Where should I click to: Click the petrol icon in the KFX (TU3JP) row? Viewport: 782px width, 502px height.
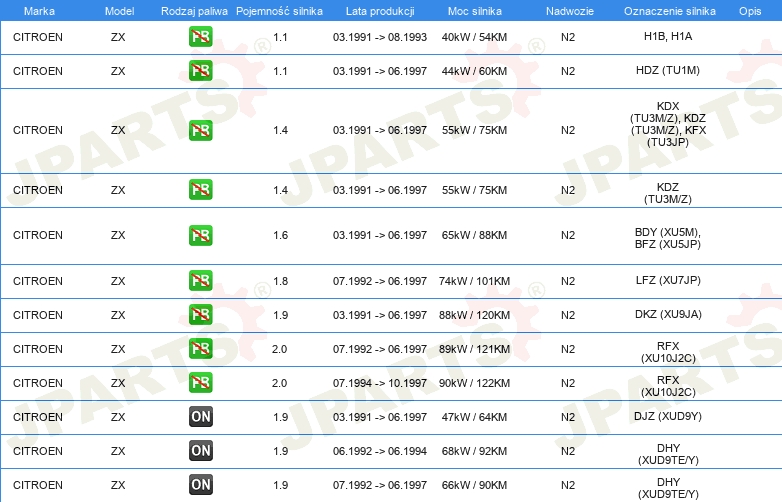point(200,130)
